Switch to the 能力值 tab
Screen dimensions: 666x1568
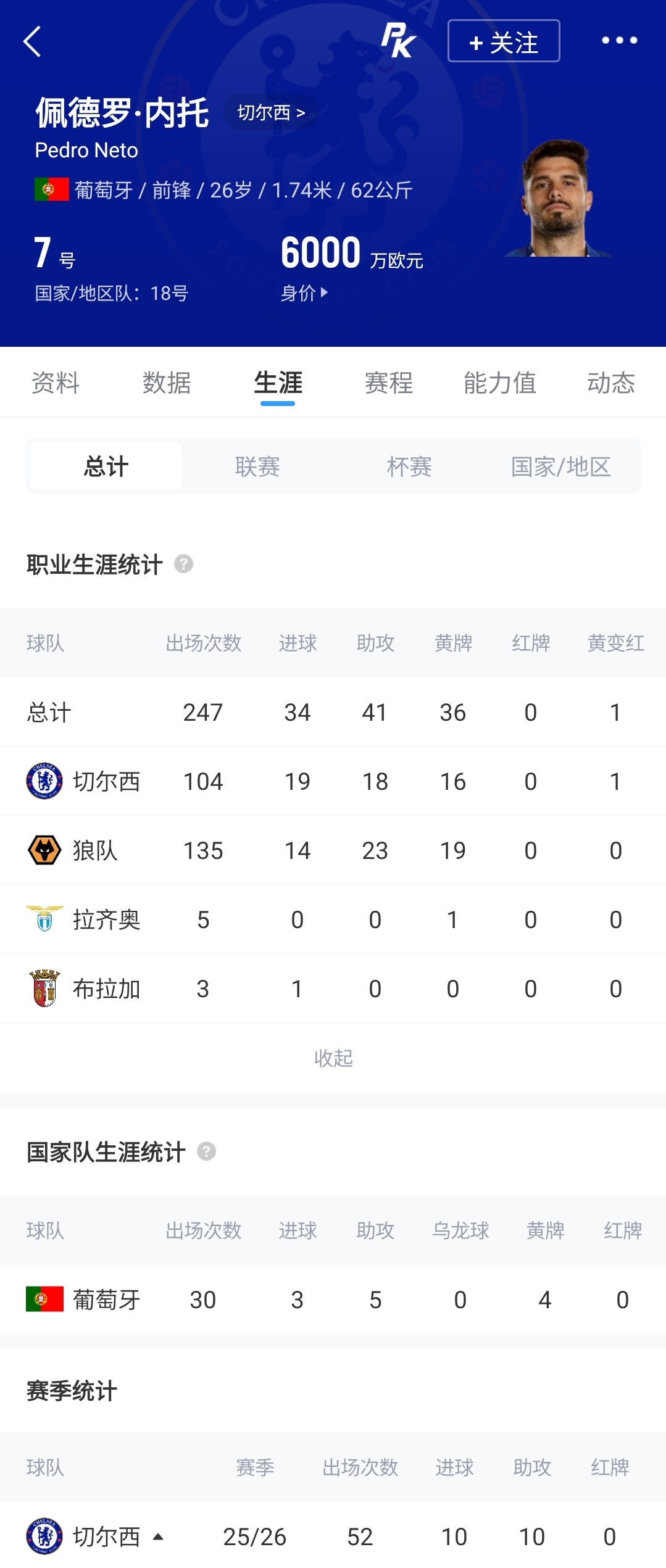[x=500, y=383]
